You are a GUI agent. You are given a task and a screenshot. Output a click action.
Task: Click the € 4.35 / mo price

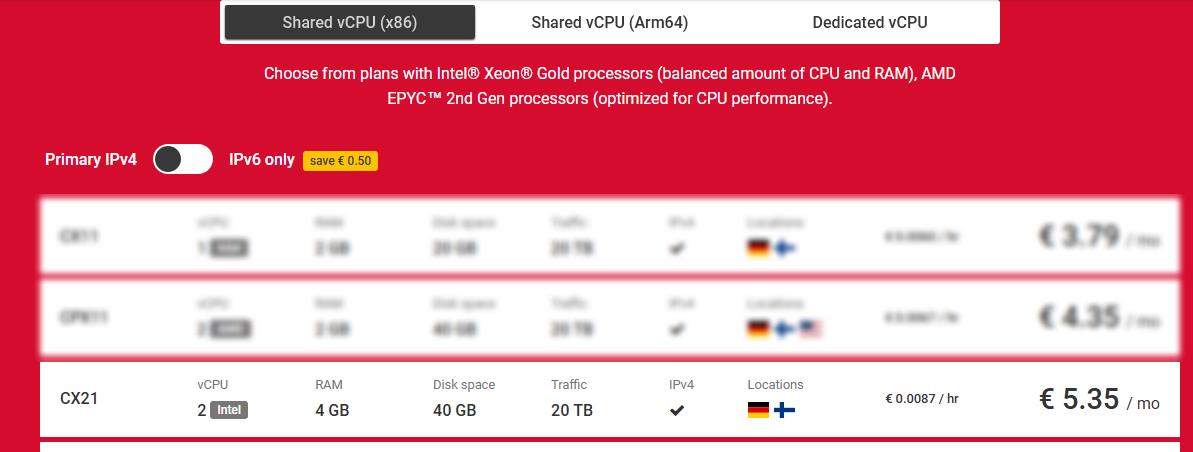click(1099, 318)
